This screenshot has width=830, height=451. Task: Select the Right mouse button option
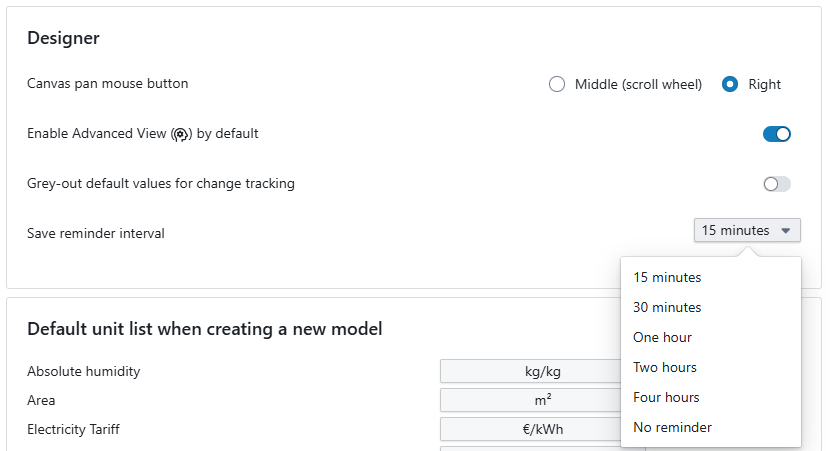[x=730, y=84]
